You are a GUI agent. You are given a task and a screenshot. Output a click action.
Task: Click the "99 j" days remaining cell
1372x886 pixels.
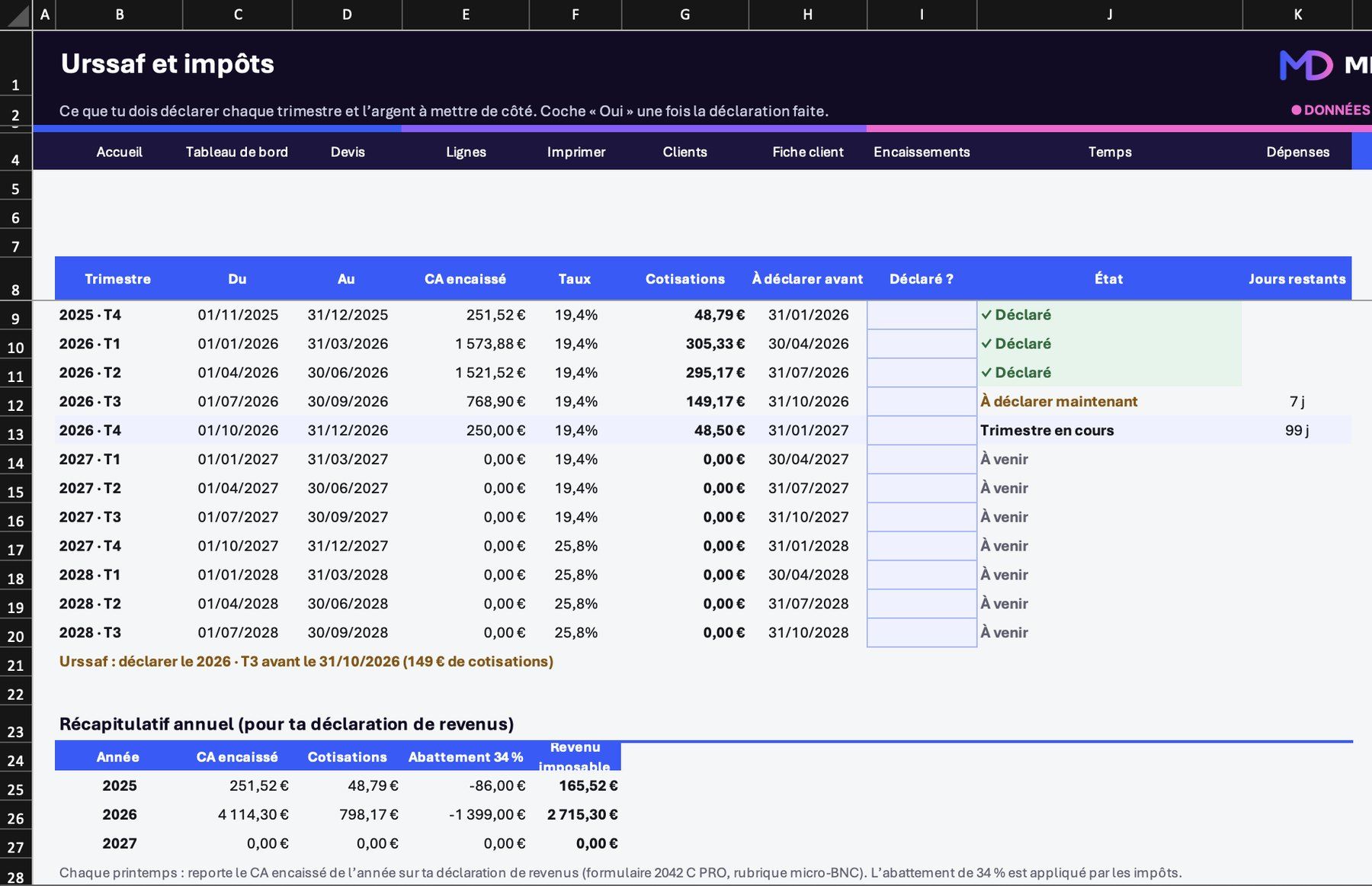coord(1297,431)
